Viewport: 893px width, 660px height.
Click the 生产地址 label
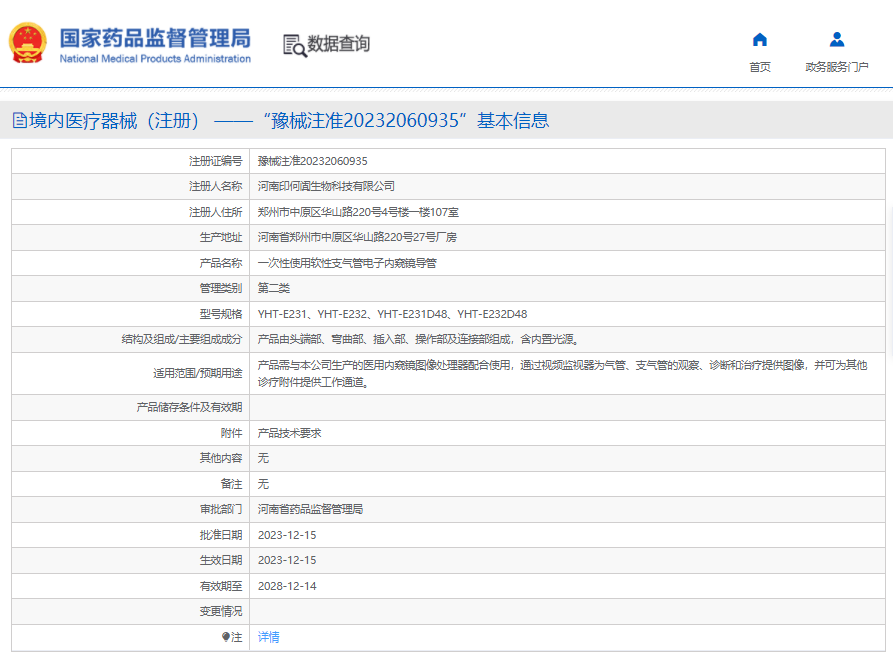(220, 237)
